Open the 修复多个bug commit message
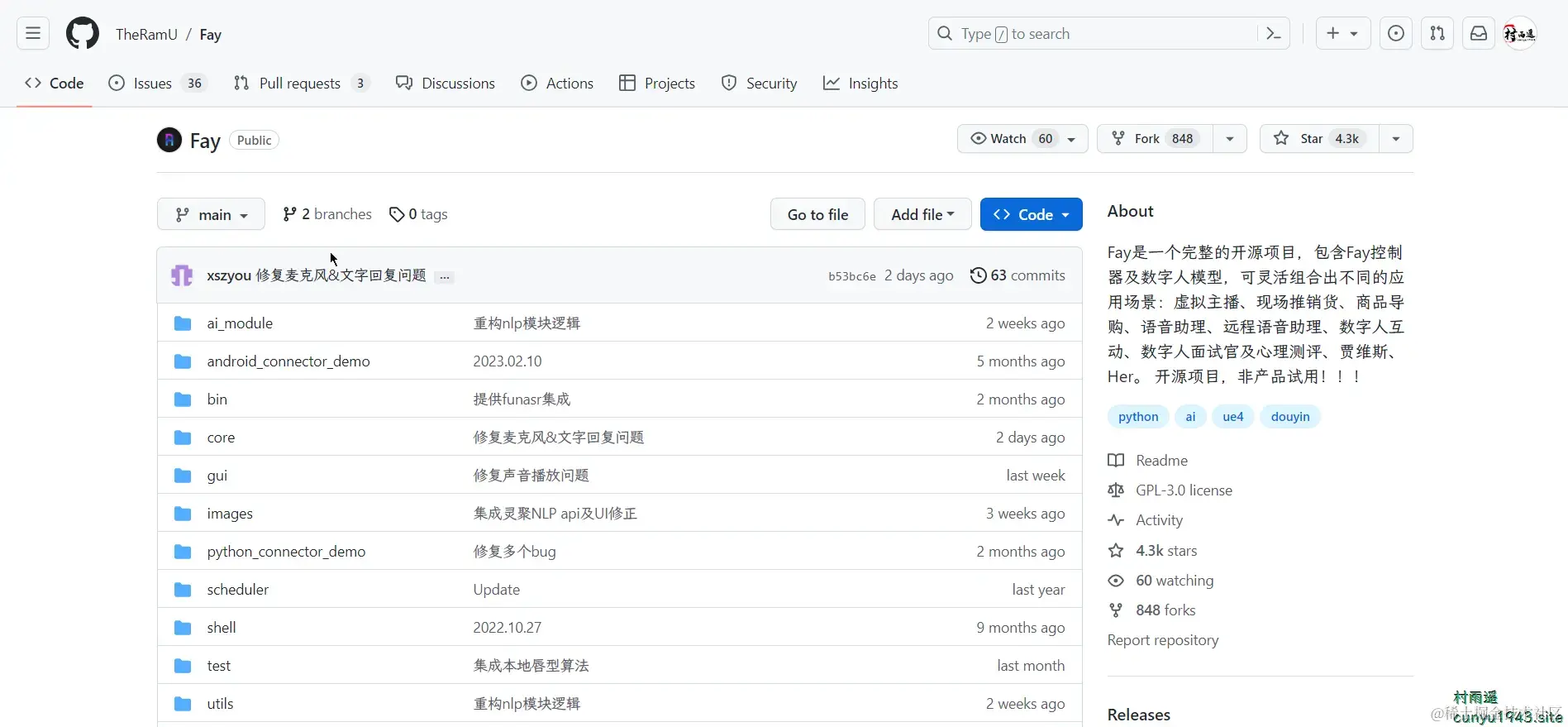 [x=514, y=552]
